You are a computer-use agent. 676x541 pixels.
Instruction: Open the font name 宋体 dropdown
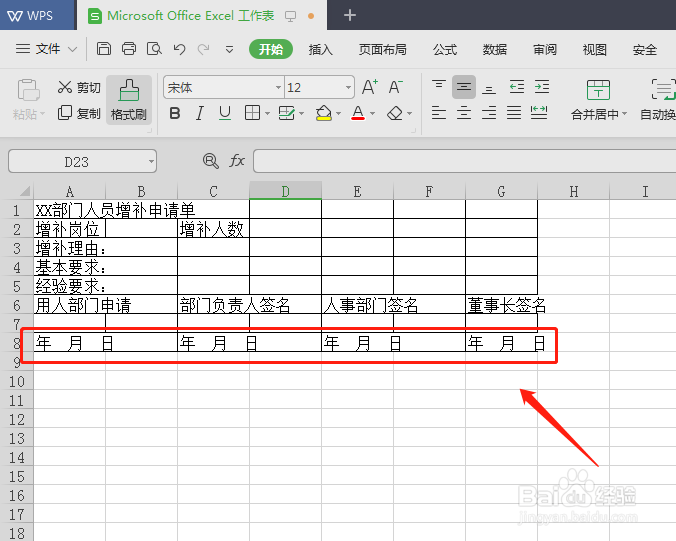tap(279, 88)
